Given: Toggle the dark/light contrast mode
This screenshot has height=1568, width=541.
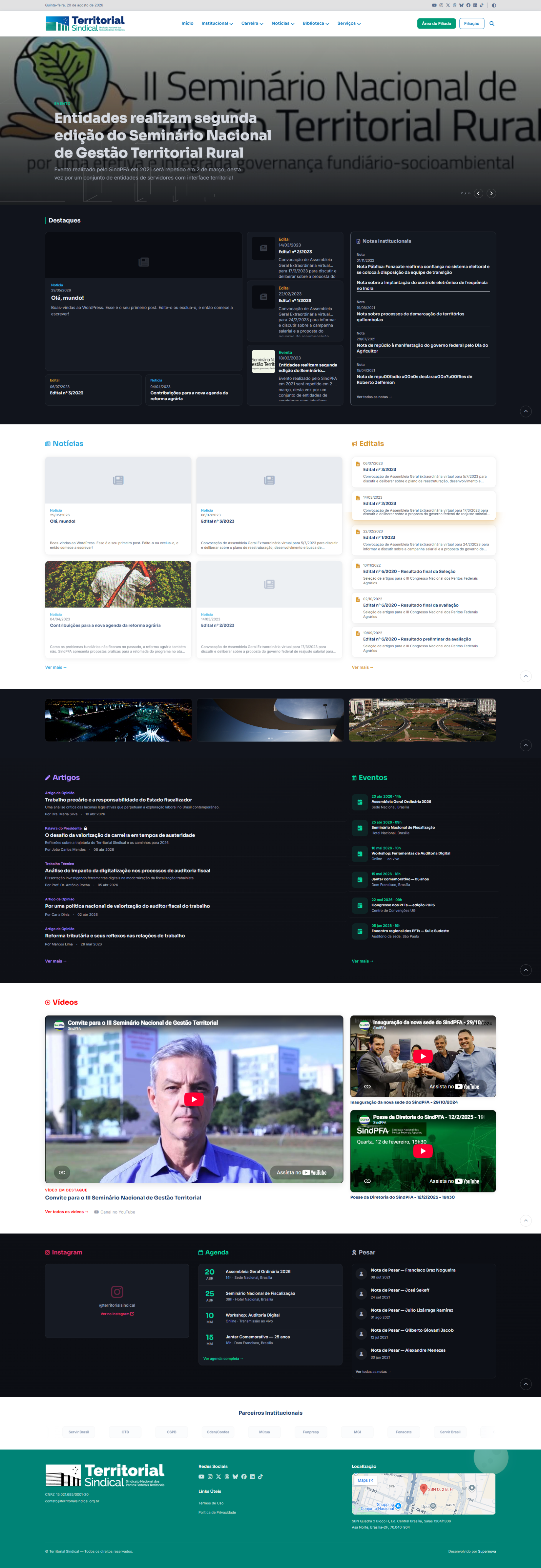Looking at the screenshot, I should coord(493,5).
